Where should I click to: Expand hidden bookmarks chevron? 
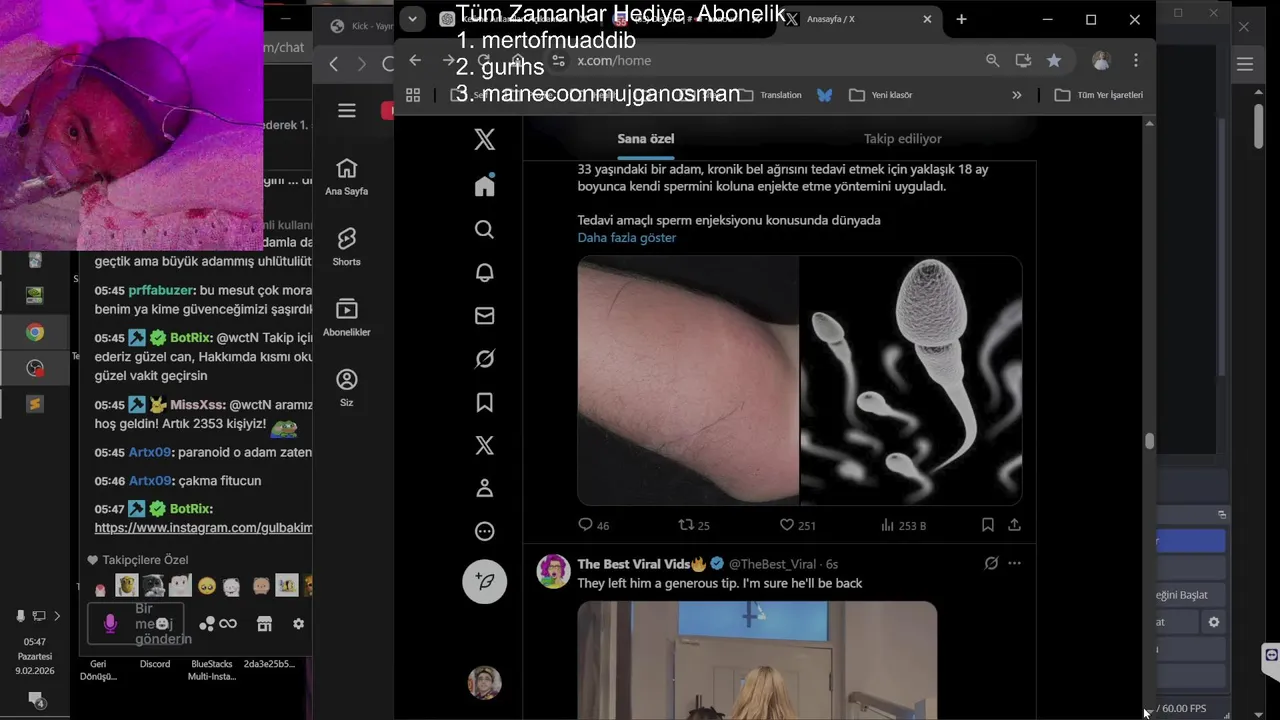1017,95
